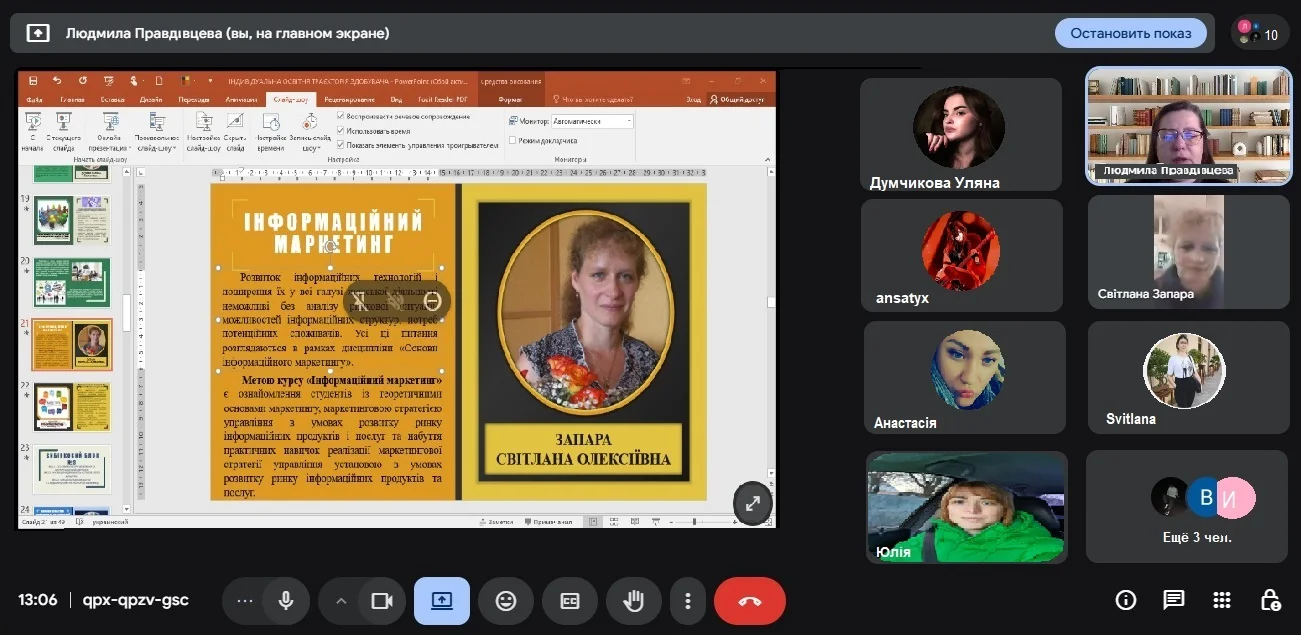Mute the microphone in the call bar
The height and width of the screenshot is (635, 1301).
pyautogui.click(x=286, y=601)
